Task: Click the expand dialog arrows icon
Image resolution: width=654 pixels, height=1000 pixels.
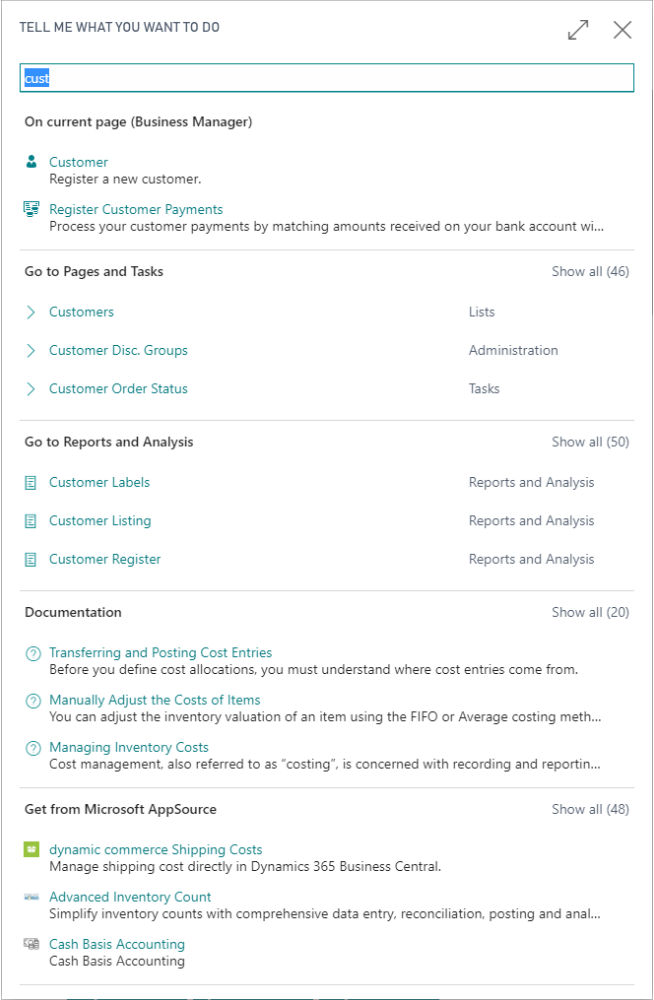Action: pos(578,30)
